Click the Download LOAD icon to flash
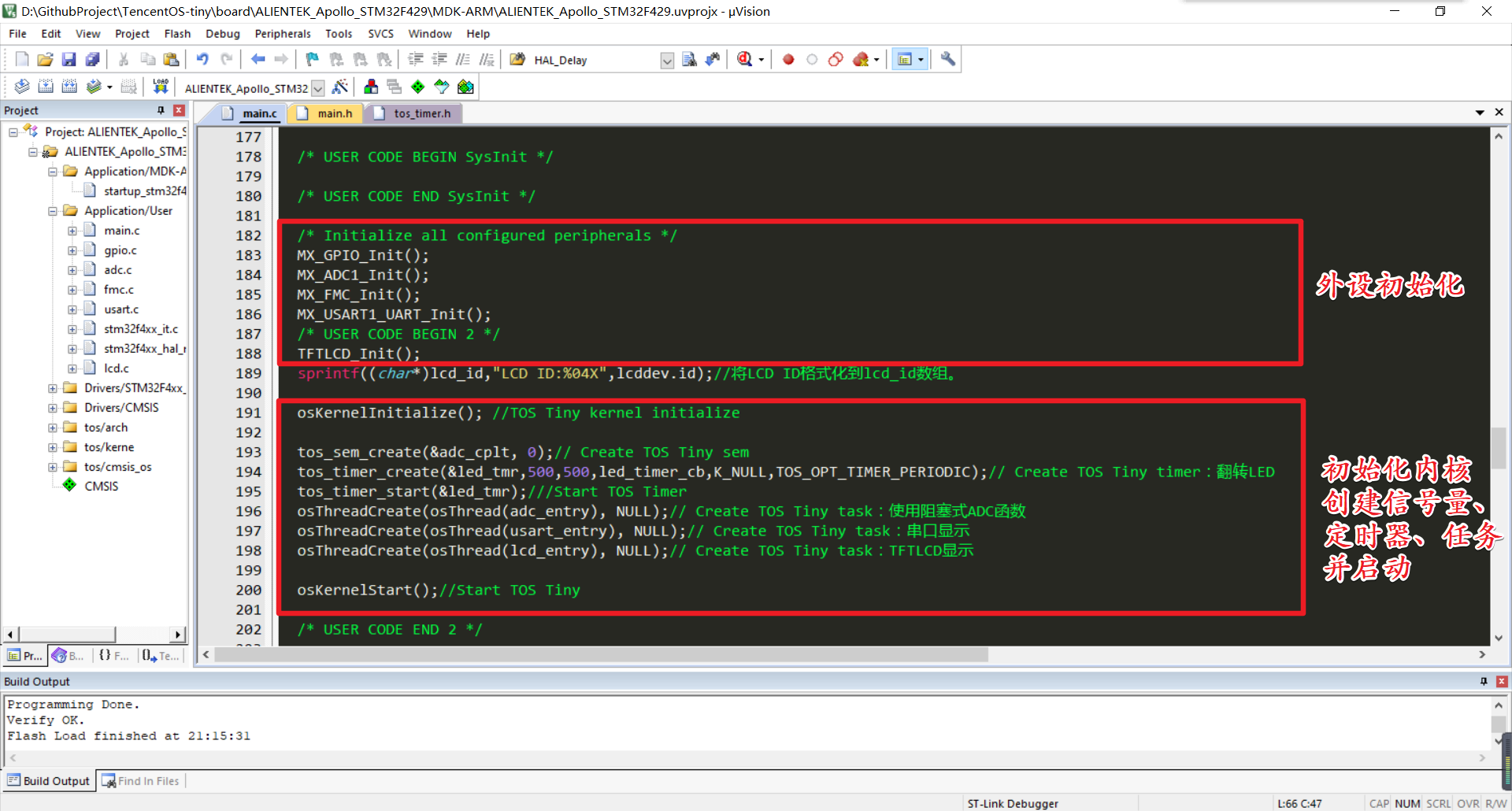 [161, 87]
